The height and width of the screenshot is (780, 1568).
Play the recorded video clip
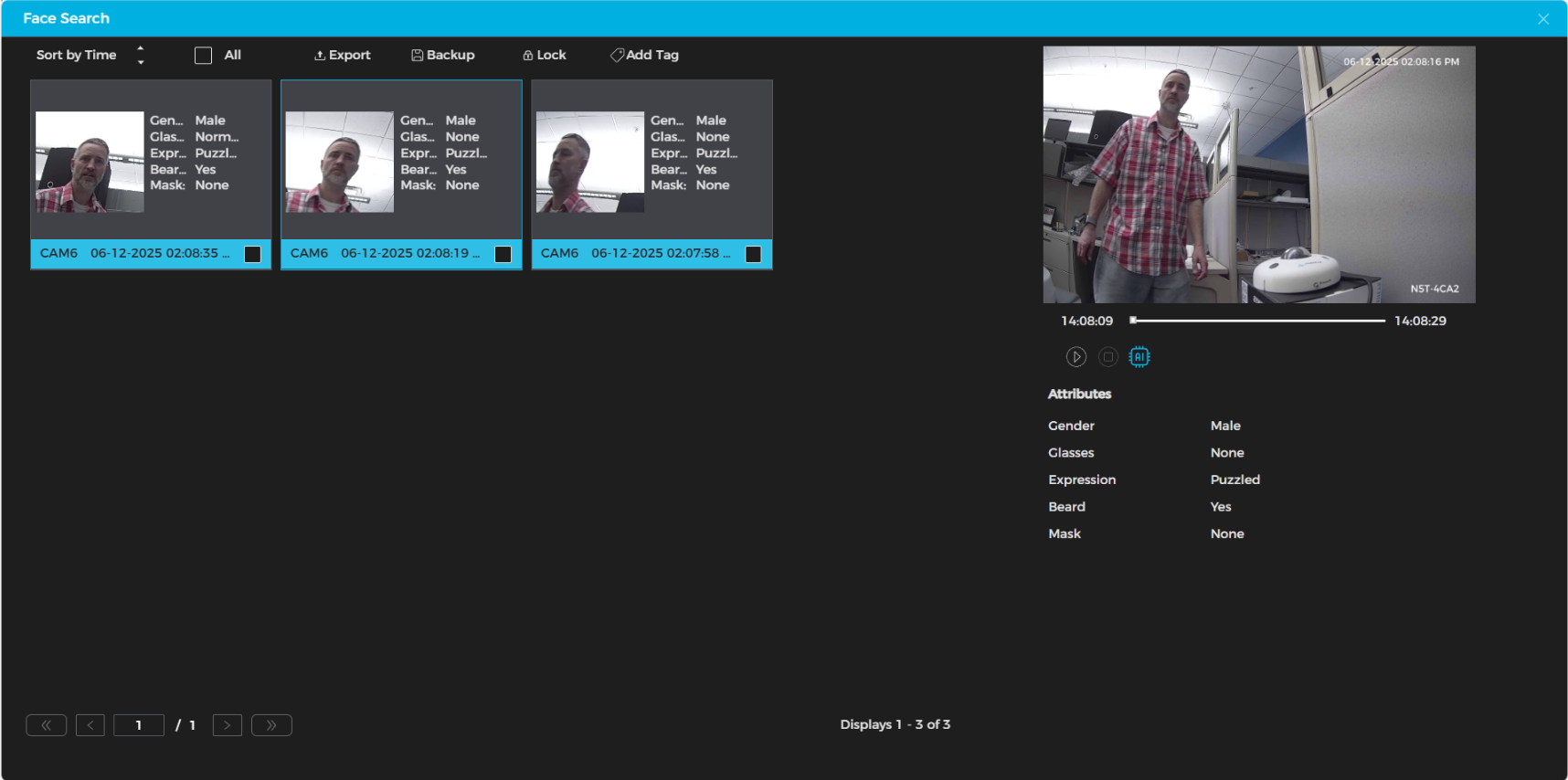(x=1075, y=357)
